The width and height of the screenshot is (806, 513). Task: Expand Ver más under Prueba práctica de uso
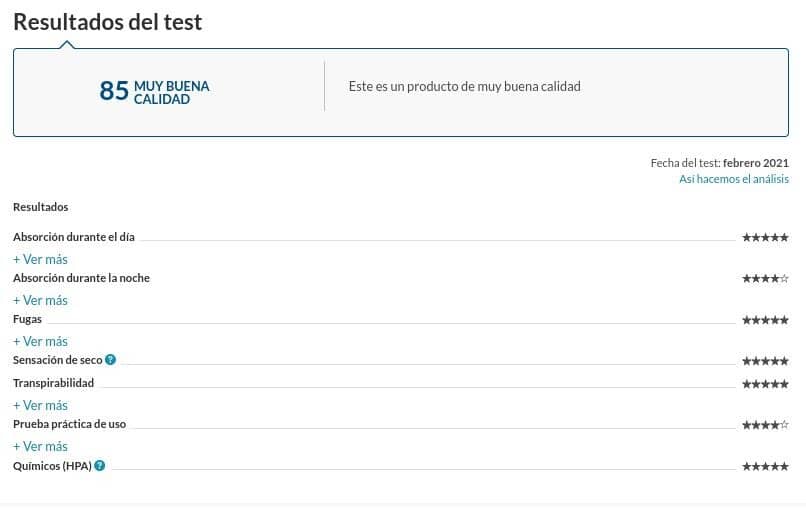[40, 447]
